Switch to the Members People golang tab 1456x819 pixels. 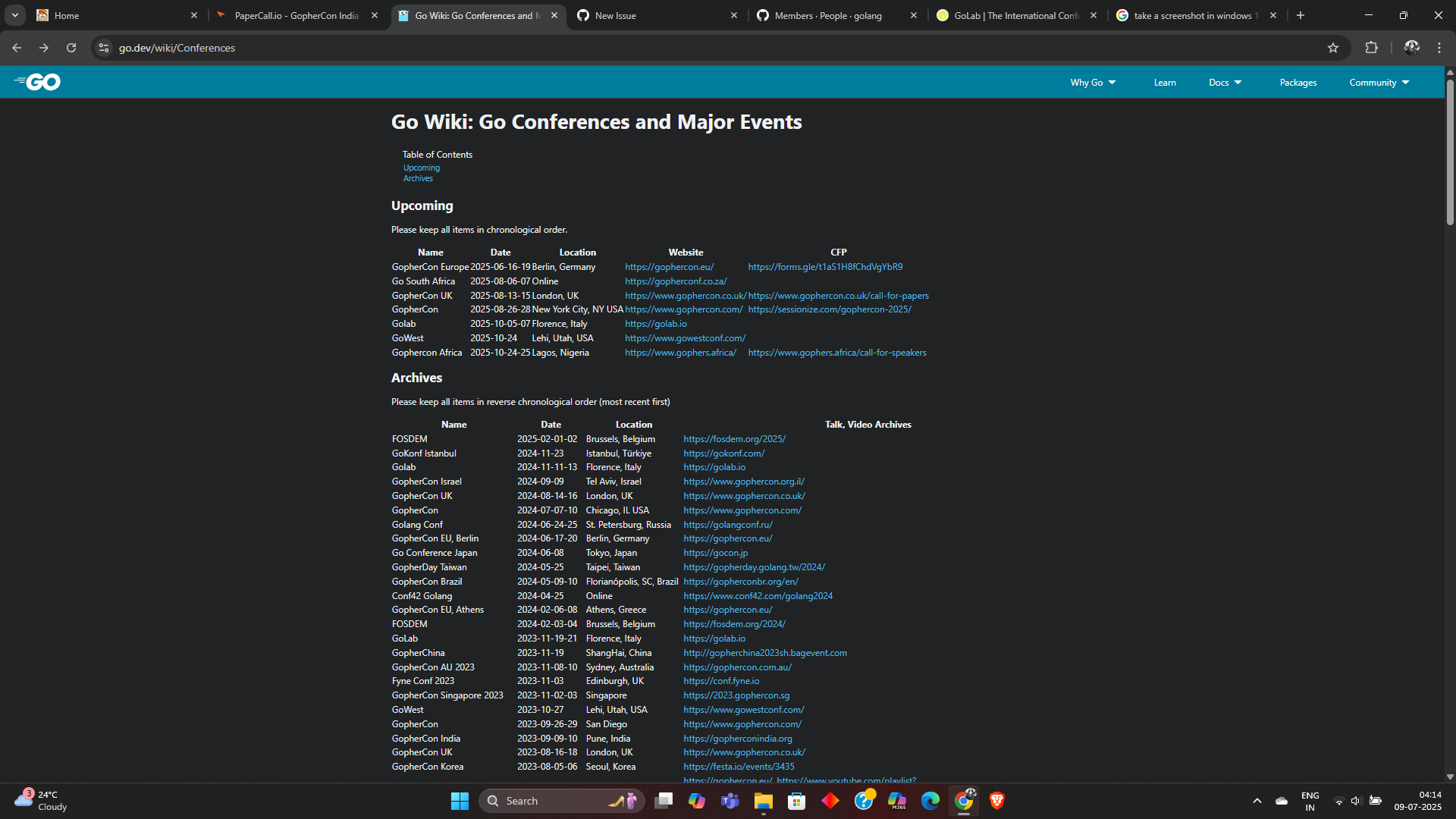click(836, 15)
